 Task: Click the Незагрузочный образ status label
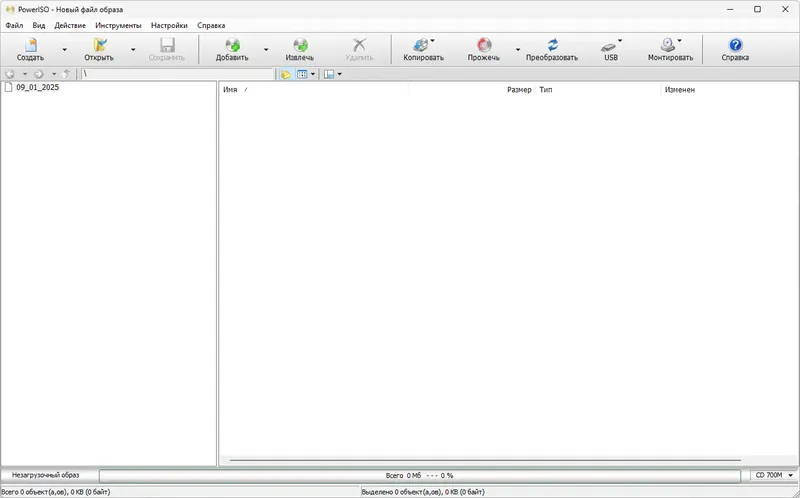(x=46, y=475)
